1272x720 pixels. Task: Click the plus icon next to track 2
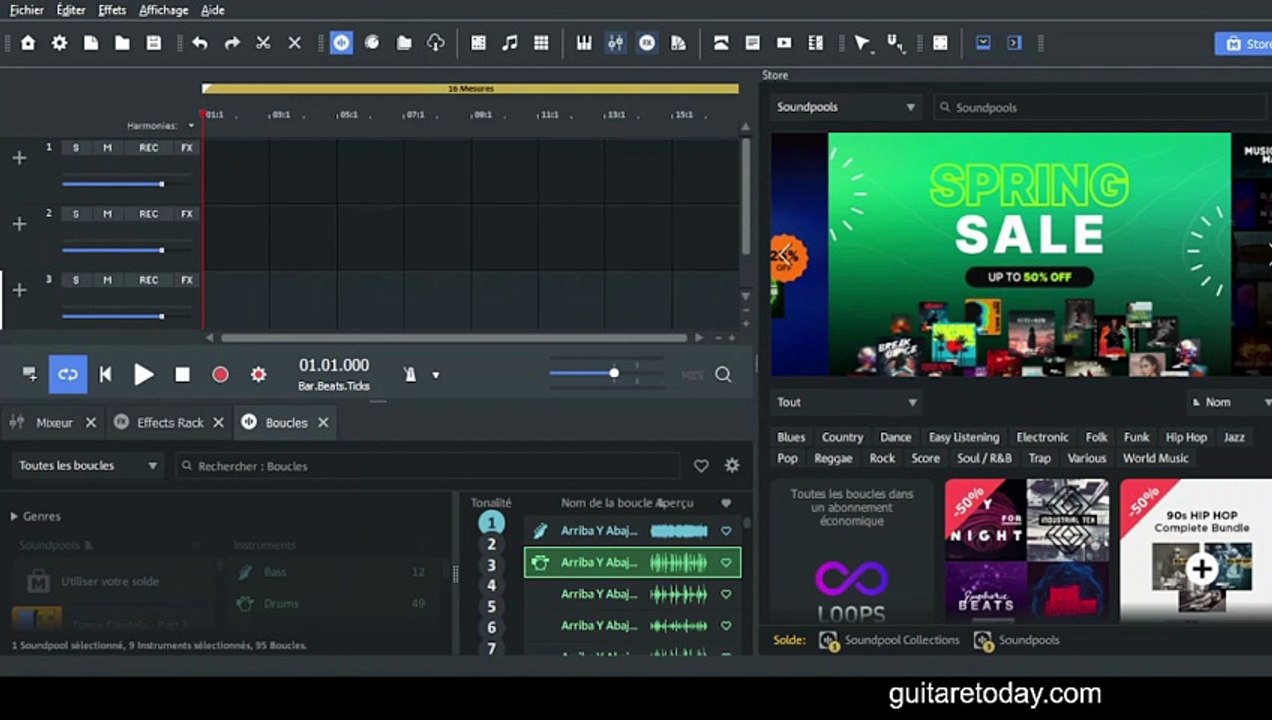pyautogui.click(x=19, y=224)
